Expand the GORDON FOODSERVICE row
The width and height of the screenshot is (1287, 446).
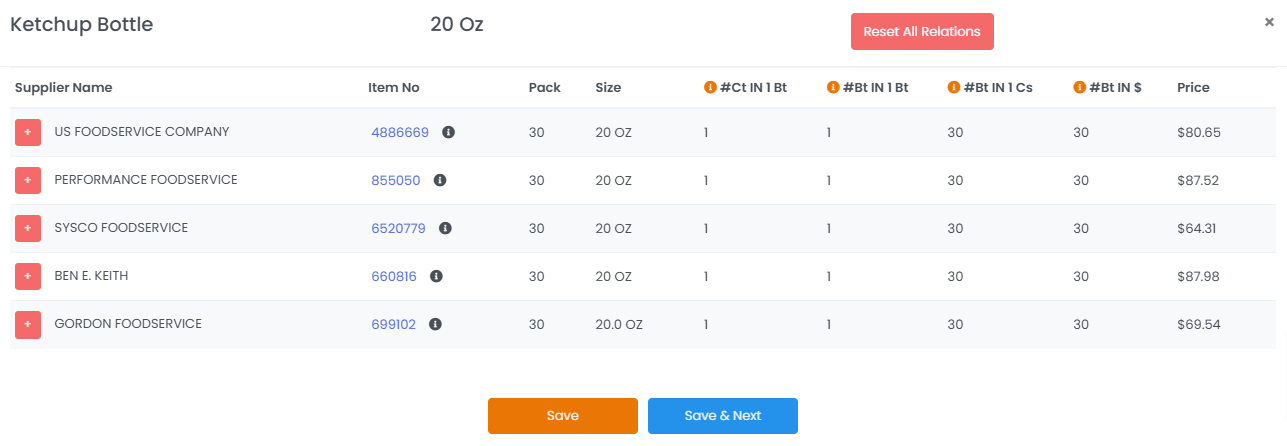point(28,324)
